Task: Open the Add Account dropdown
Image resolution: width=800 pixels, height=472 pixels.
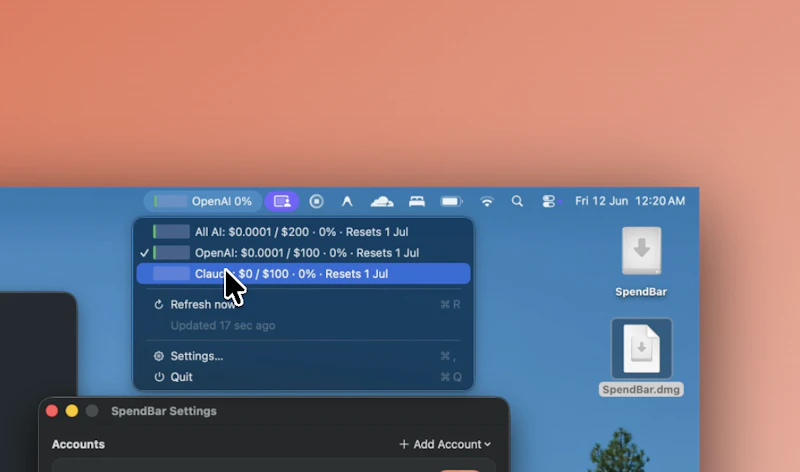Action: [445, 444]
